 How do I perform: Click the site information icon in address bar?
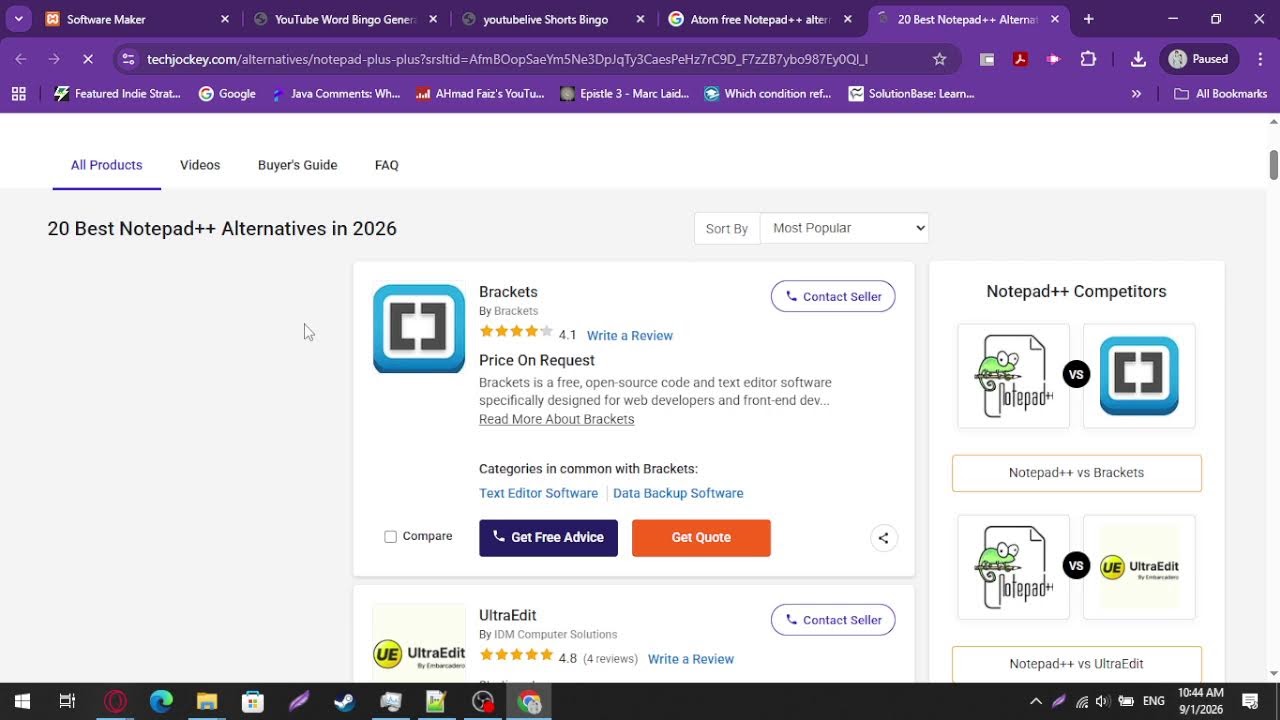[128, 59]
